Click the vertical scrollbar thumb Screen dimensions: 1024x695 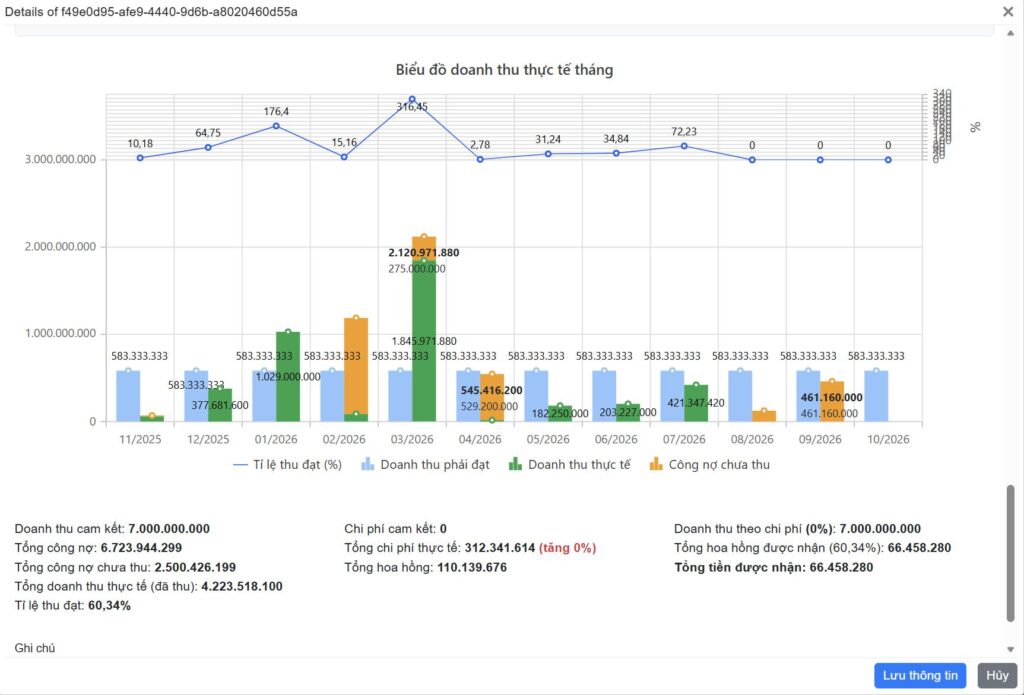click(x=1010, y=553)
